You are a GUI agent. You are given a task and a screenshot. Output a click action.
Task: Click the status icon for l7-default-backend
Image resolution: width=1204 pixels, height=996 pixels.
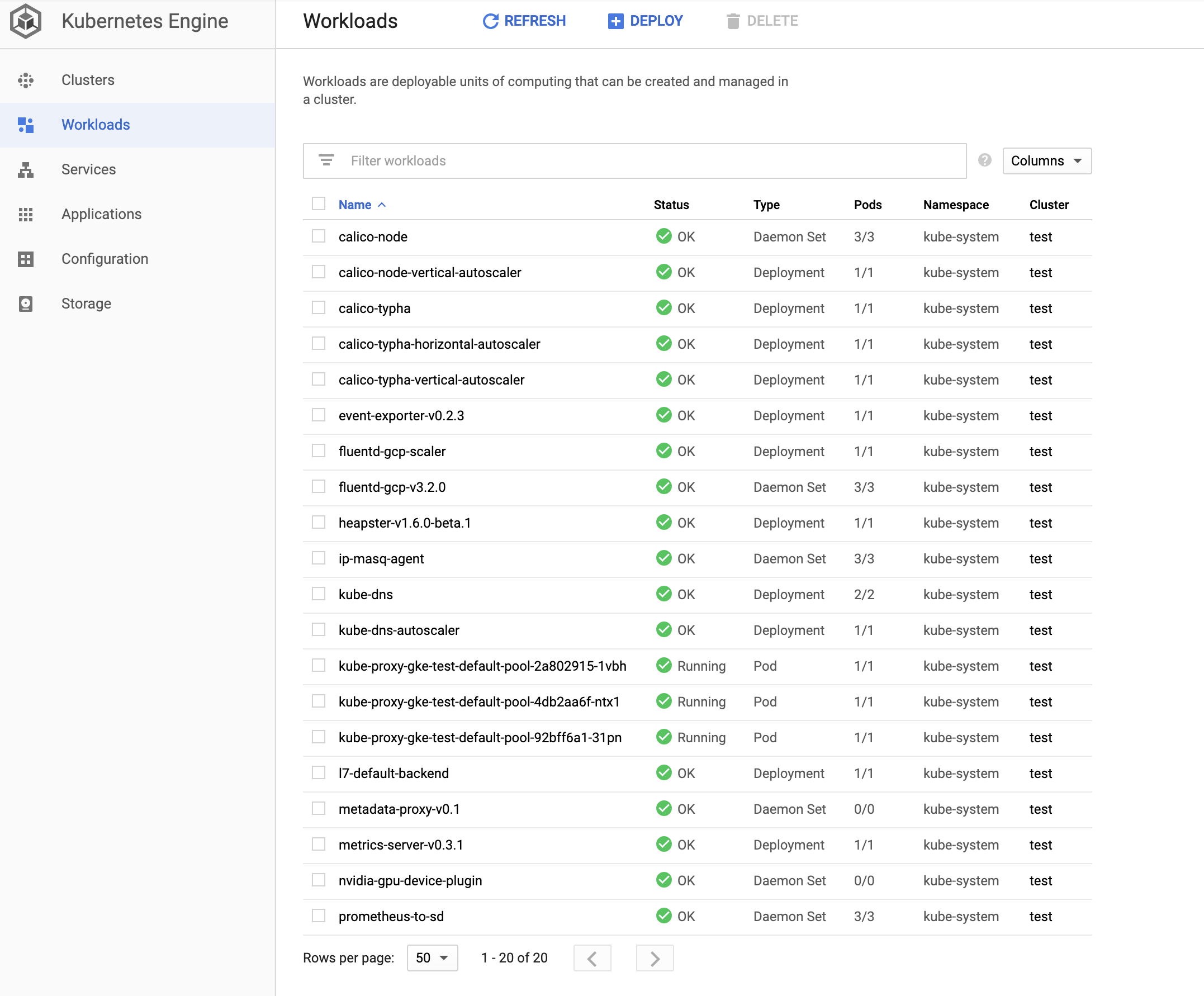(x=664, y=773)
